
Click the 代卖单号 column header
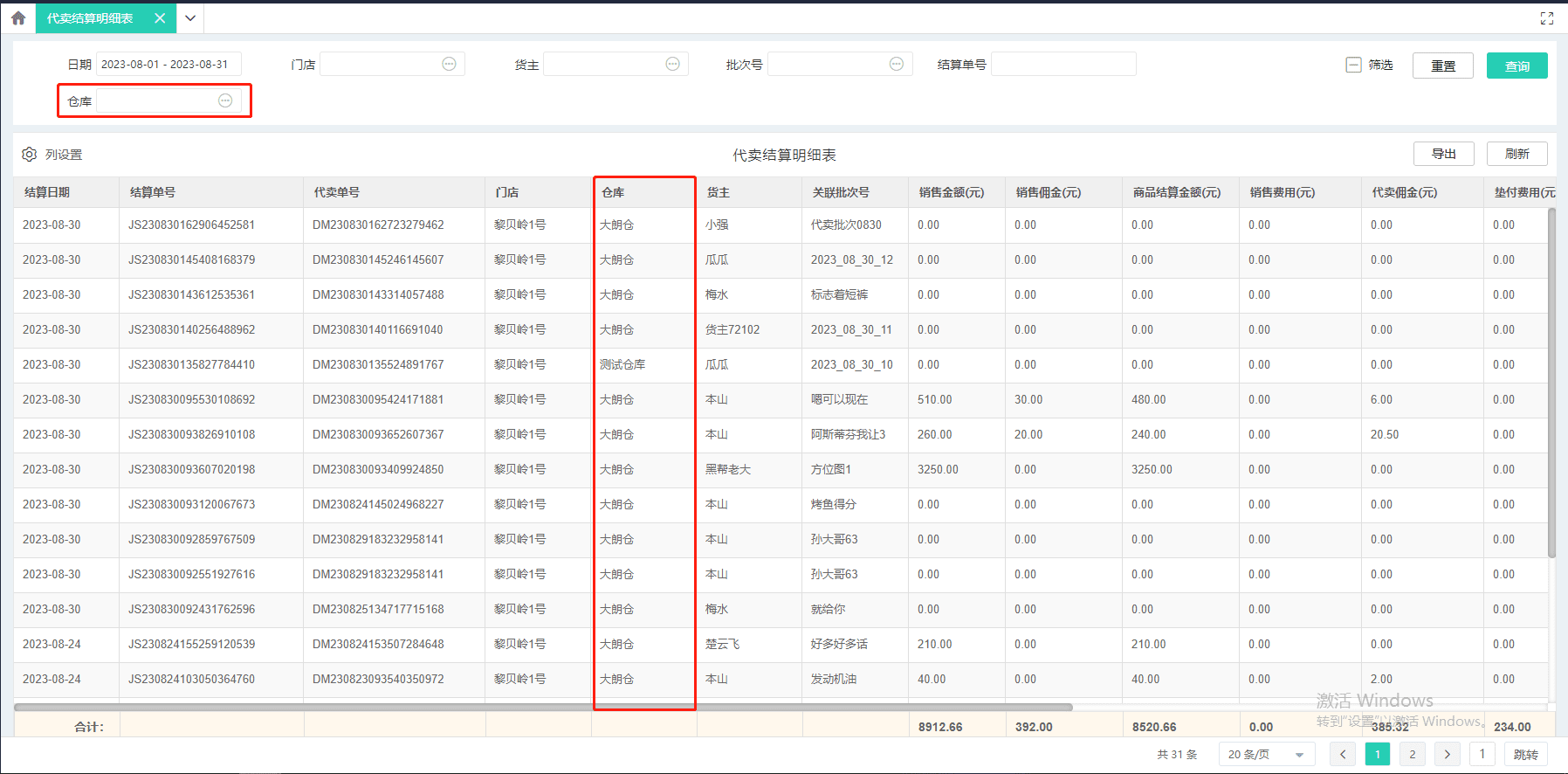tap(394, 192)
